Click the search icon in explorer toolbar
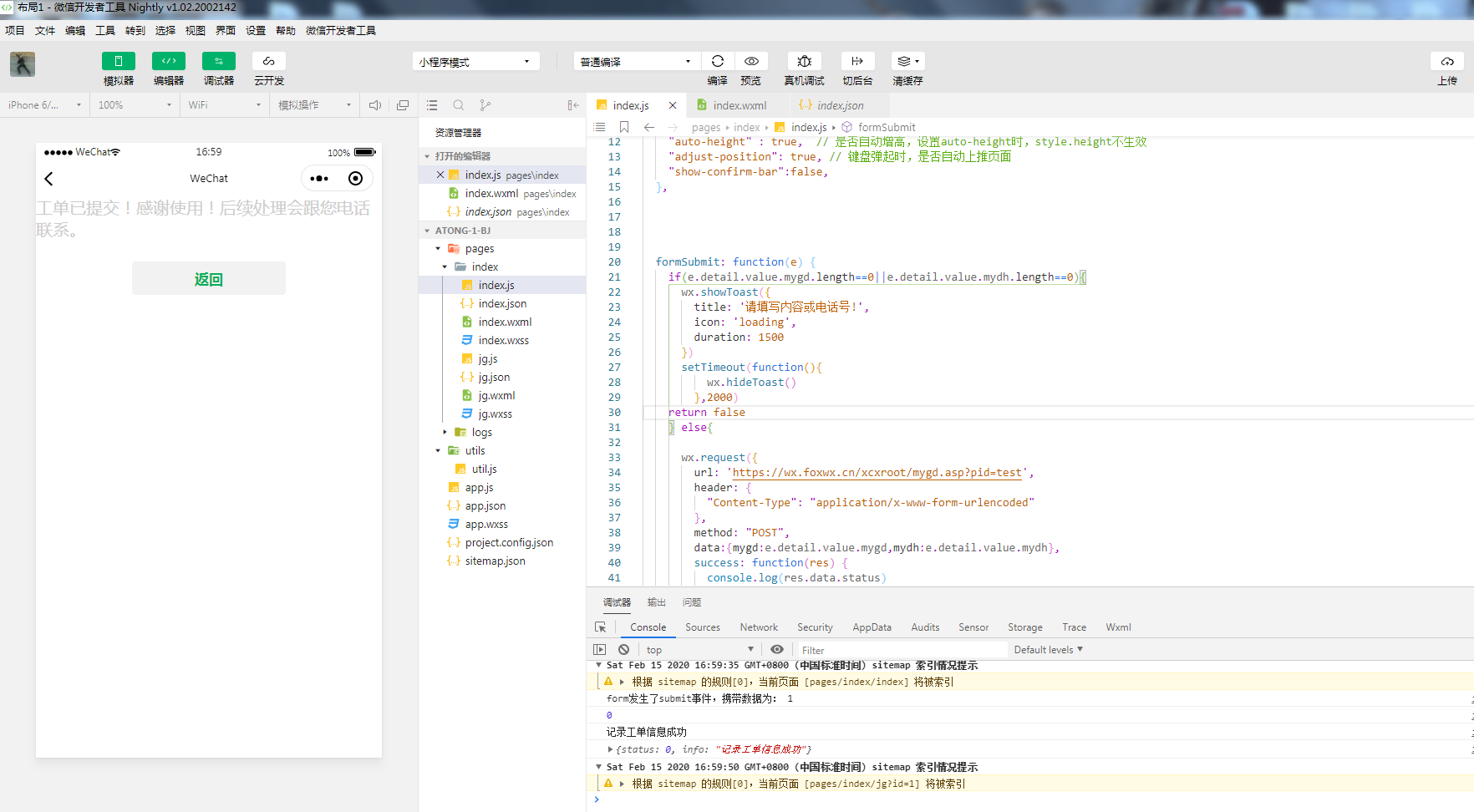The height and width of the screenshot is (812, 1474). point(459,105)
